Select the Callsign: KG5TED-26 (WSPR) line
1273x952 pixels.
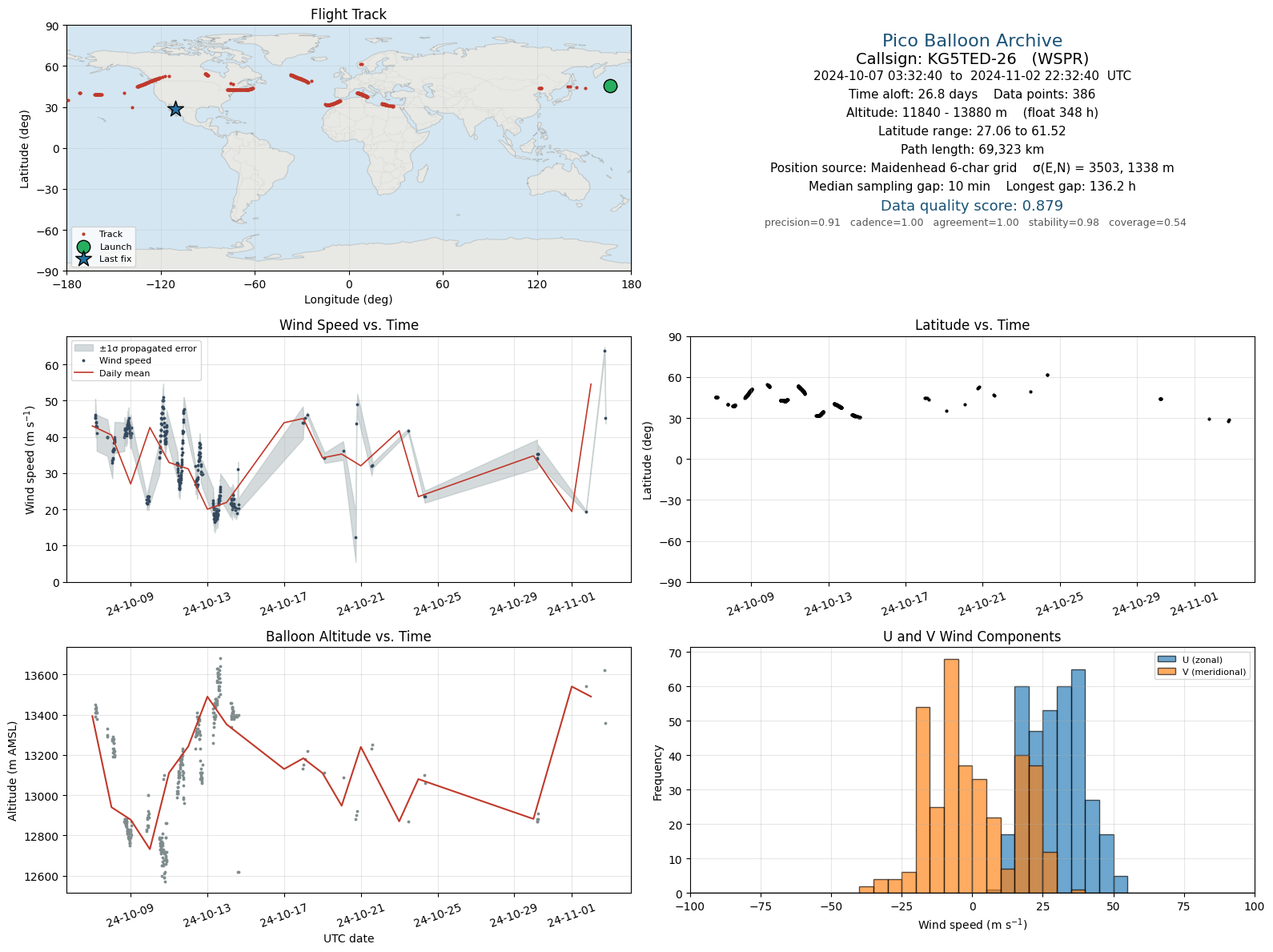click(x=972, y=58)
